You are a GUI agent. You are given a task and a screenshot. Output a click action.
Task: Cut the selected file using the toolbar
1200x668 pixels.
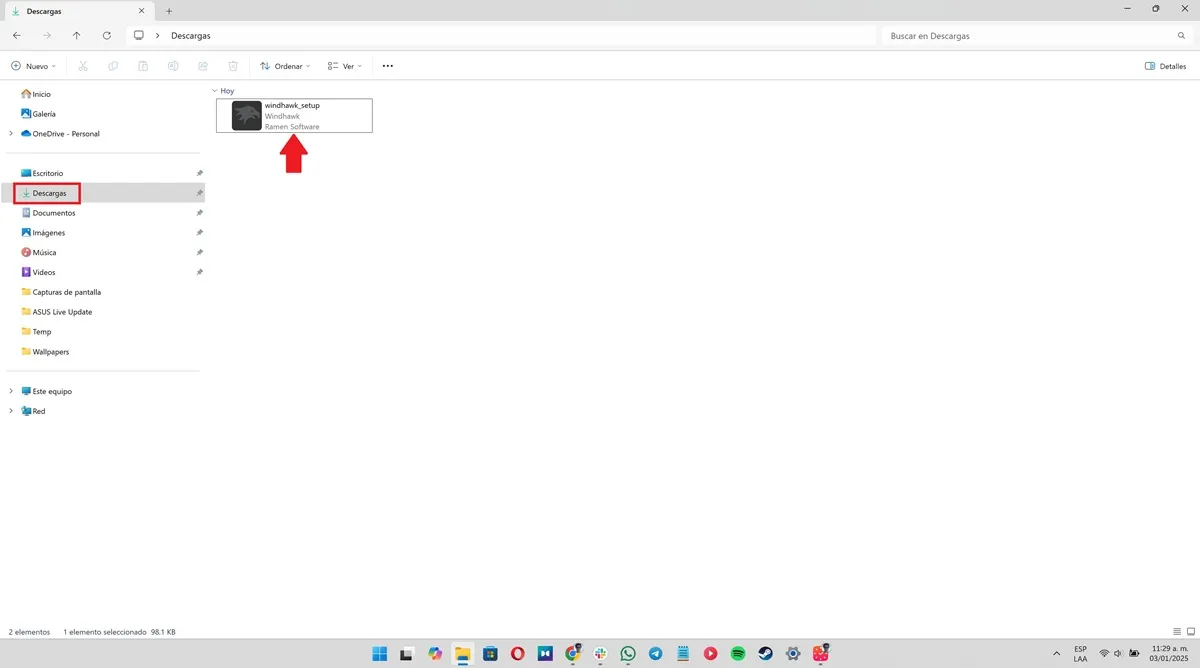click(83, 66)
